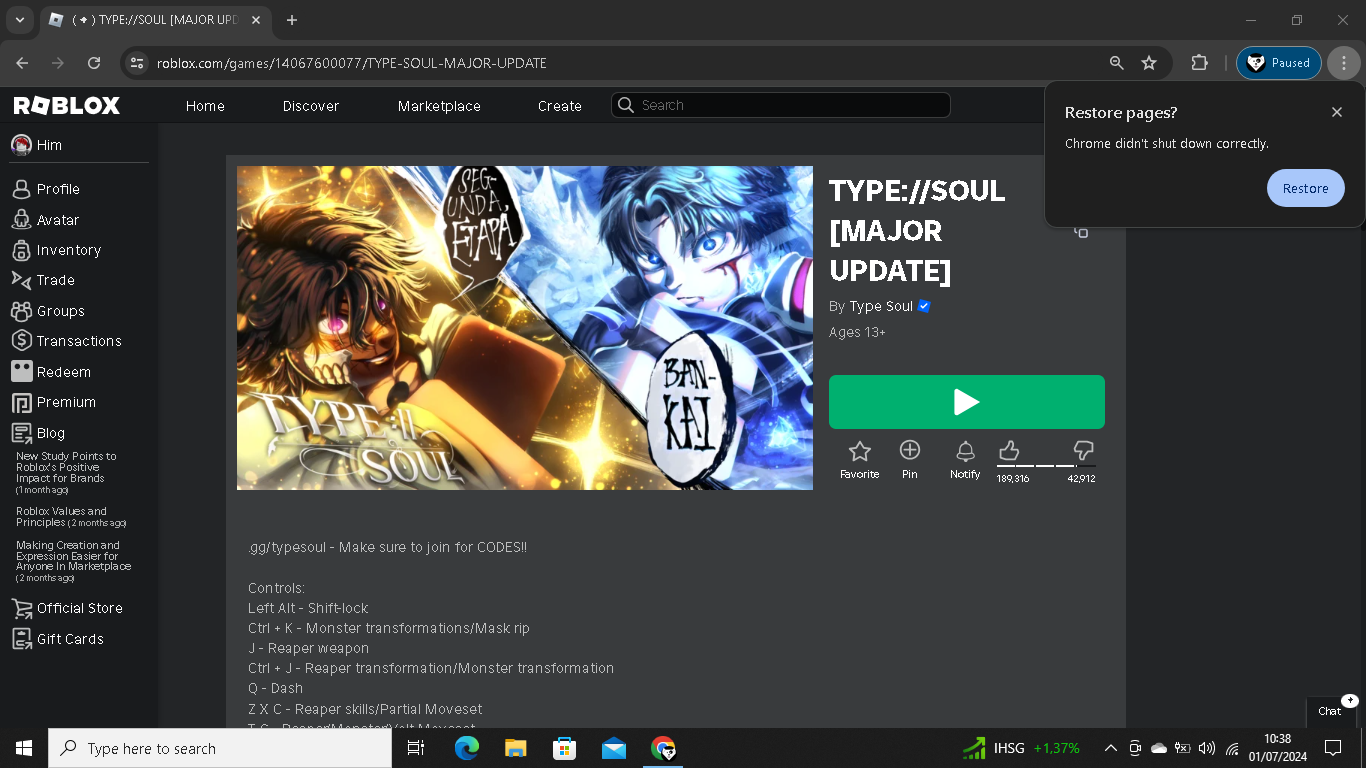Reload the page

(94, 63)
